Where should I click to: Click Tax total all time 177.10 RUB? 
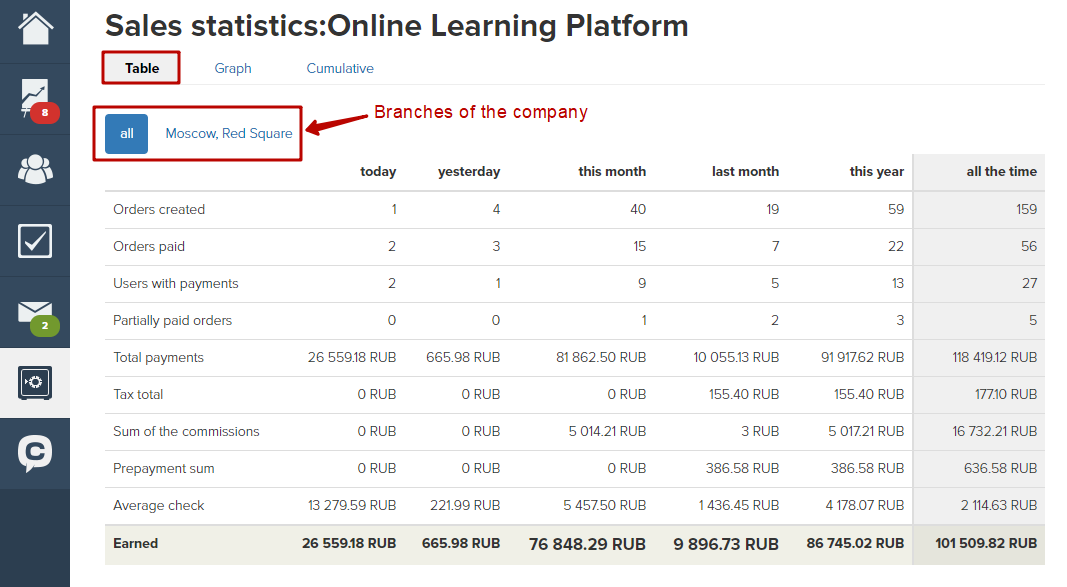1006,395
